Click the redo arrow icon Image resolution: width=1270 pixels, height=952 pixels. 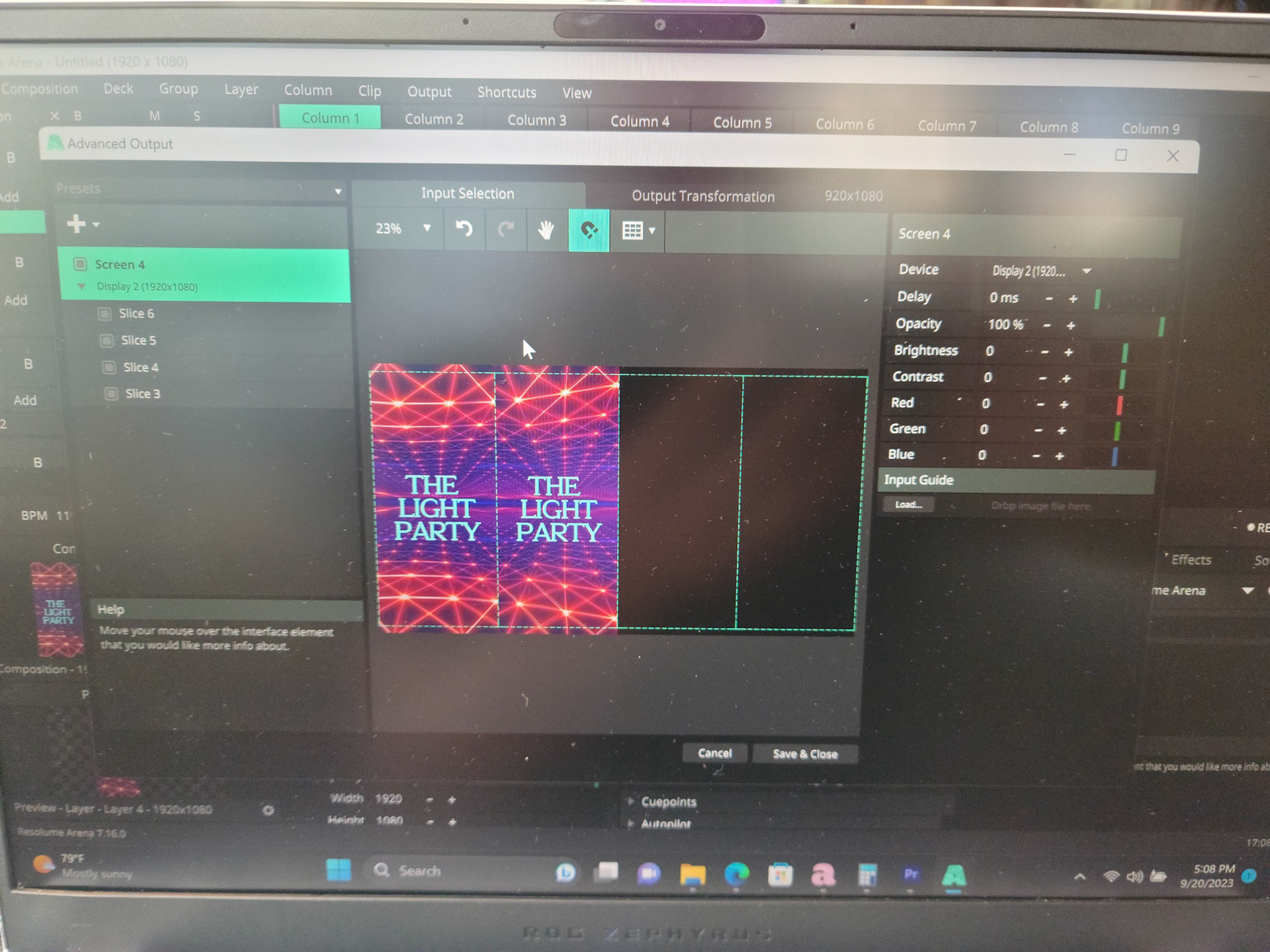506,229
